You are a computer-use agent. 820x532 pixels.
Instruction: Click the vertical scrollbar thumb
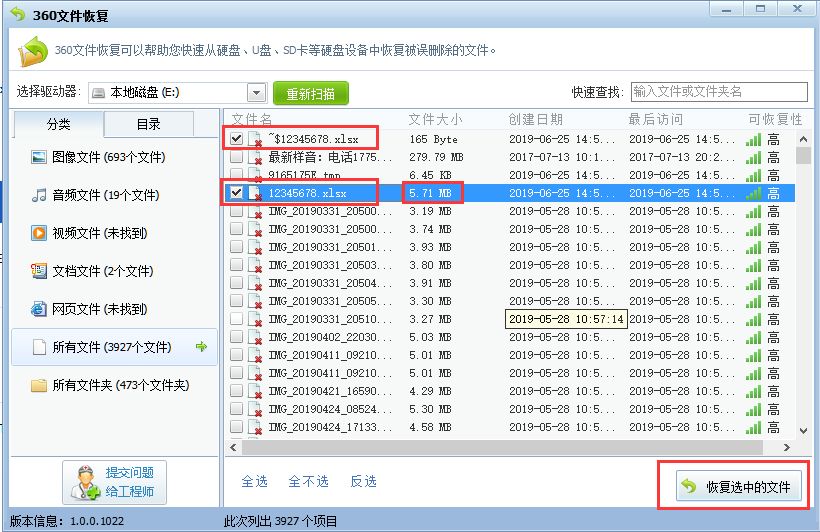click(803, 156)
